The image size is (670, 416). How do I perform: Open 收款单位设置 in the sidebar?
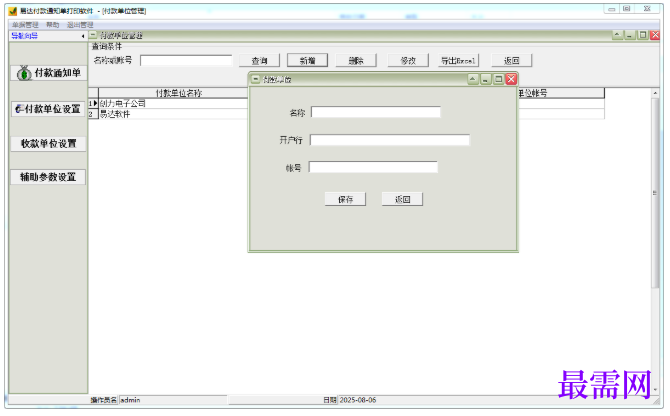[x=48, y=144]
